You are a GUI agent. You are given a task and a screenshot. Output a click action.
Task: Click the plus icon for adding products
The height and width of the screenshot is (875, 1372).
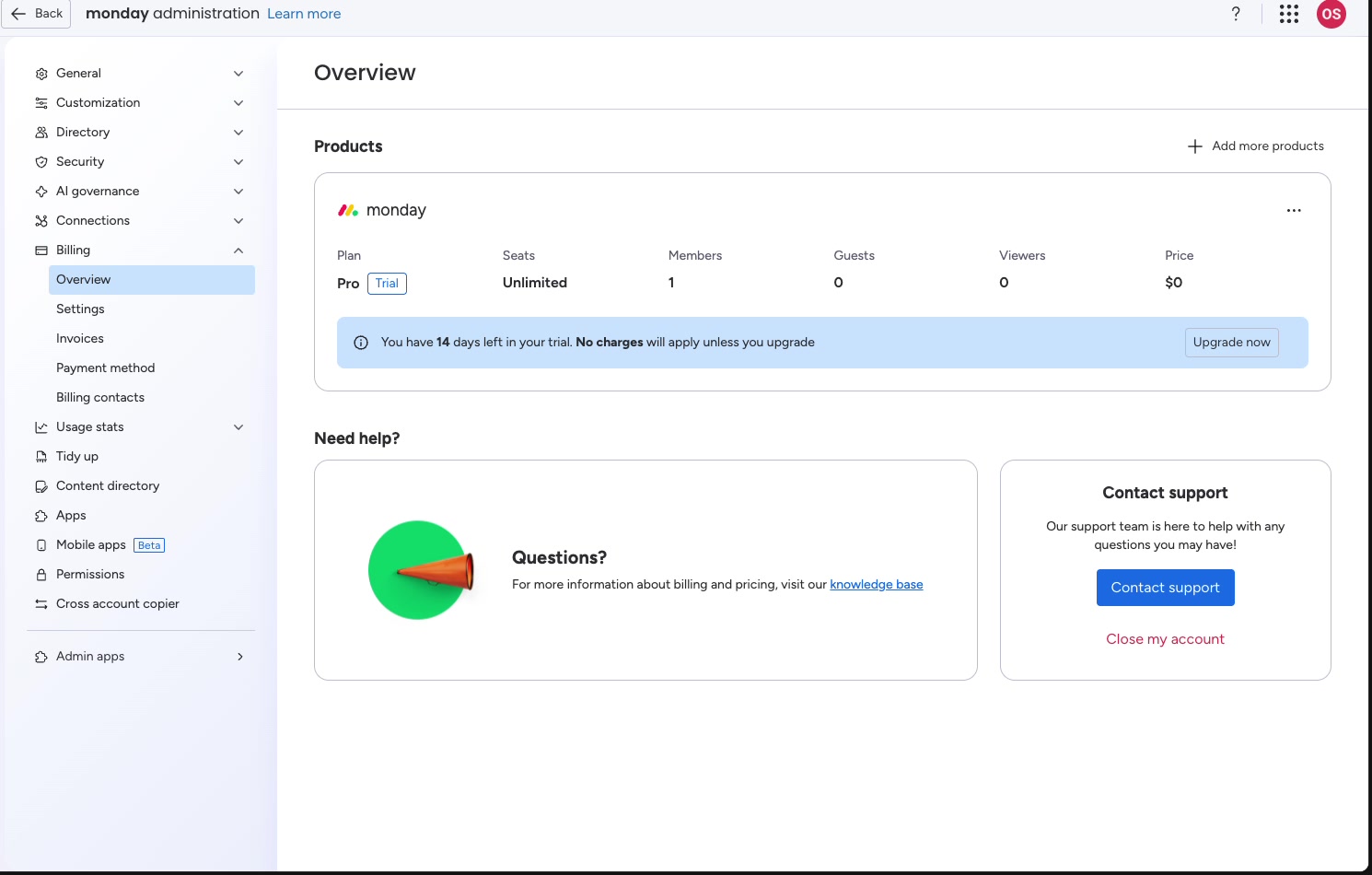point(1195,146)
